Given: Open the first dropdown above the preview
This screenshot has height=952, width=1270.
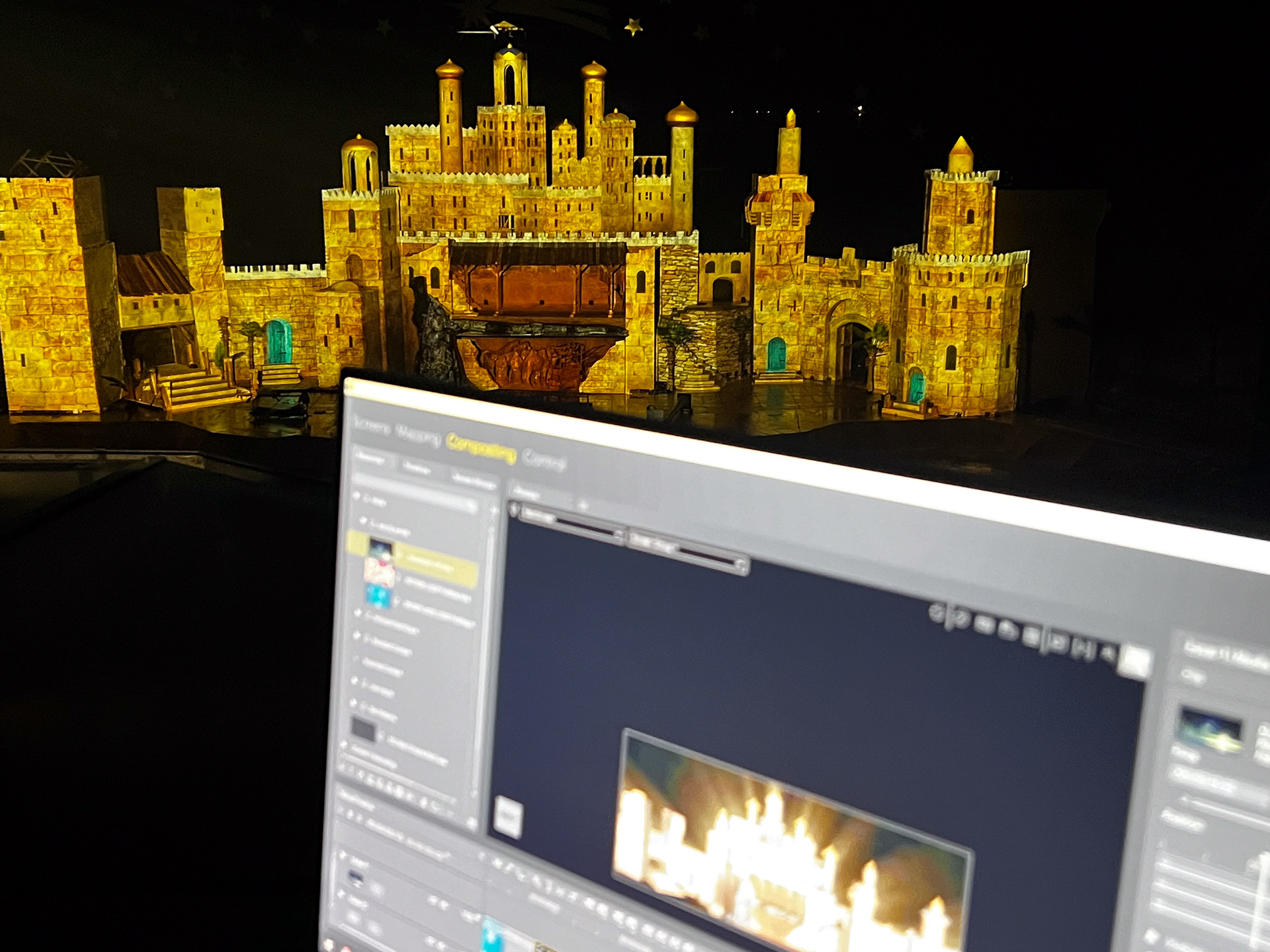Looking at the screenshot, I should pyautogui.click(x=570, y=523).
